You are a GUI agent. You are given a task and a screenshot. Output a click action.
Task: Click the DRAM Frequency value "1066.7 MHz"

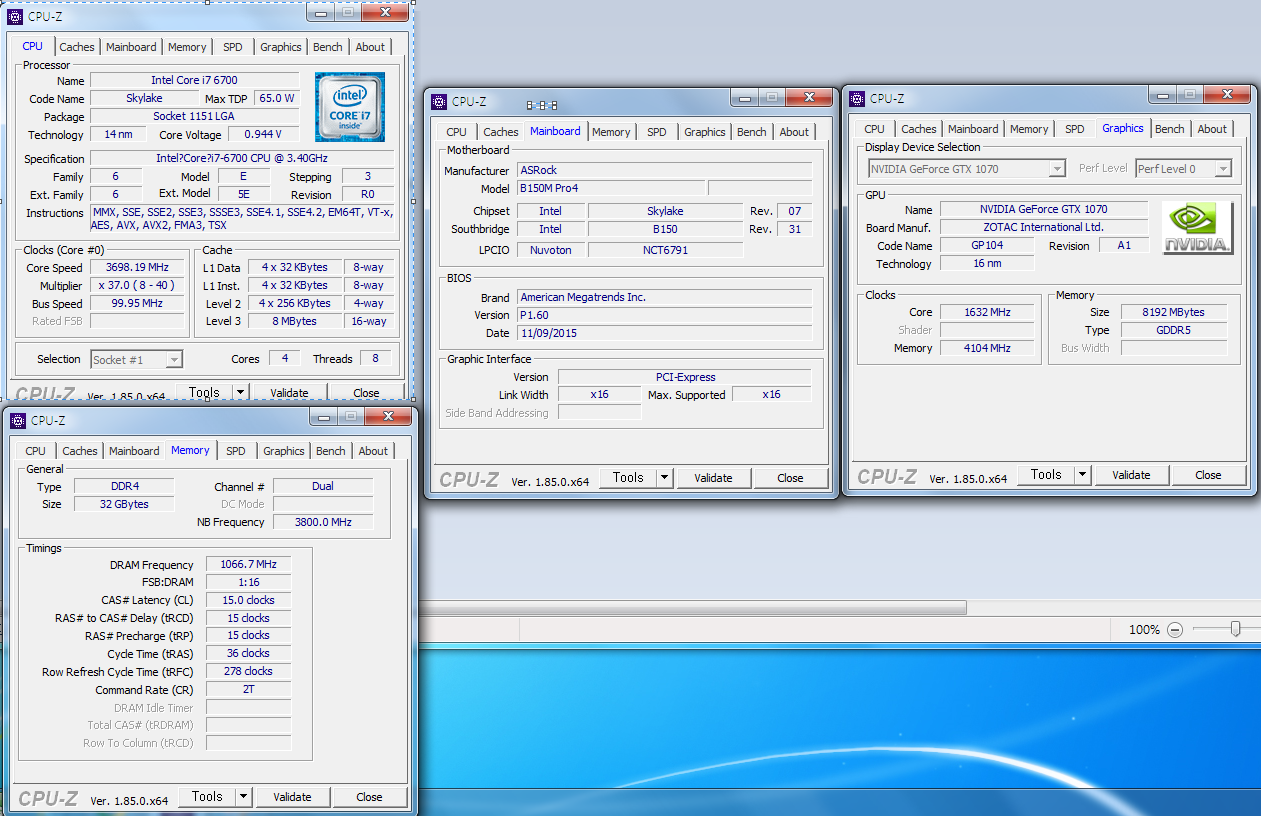coord(248,564)
